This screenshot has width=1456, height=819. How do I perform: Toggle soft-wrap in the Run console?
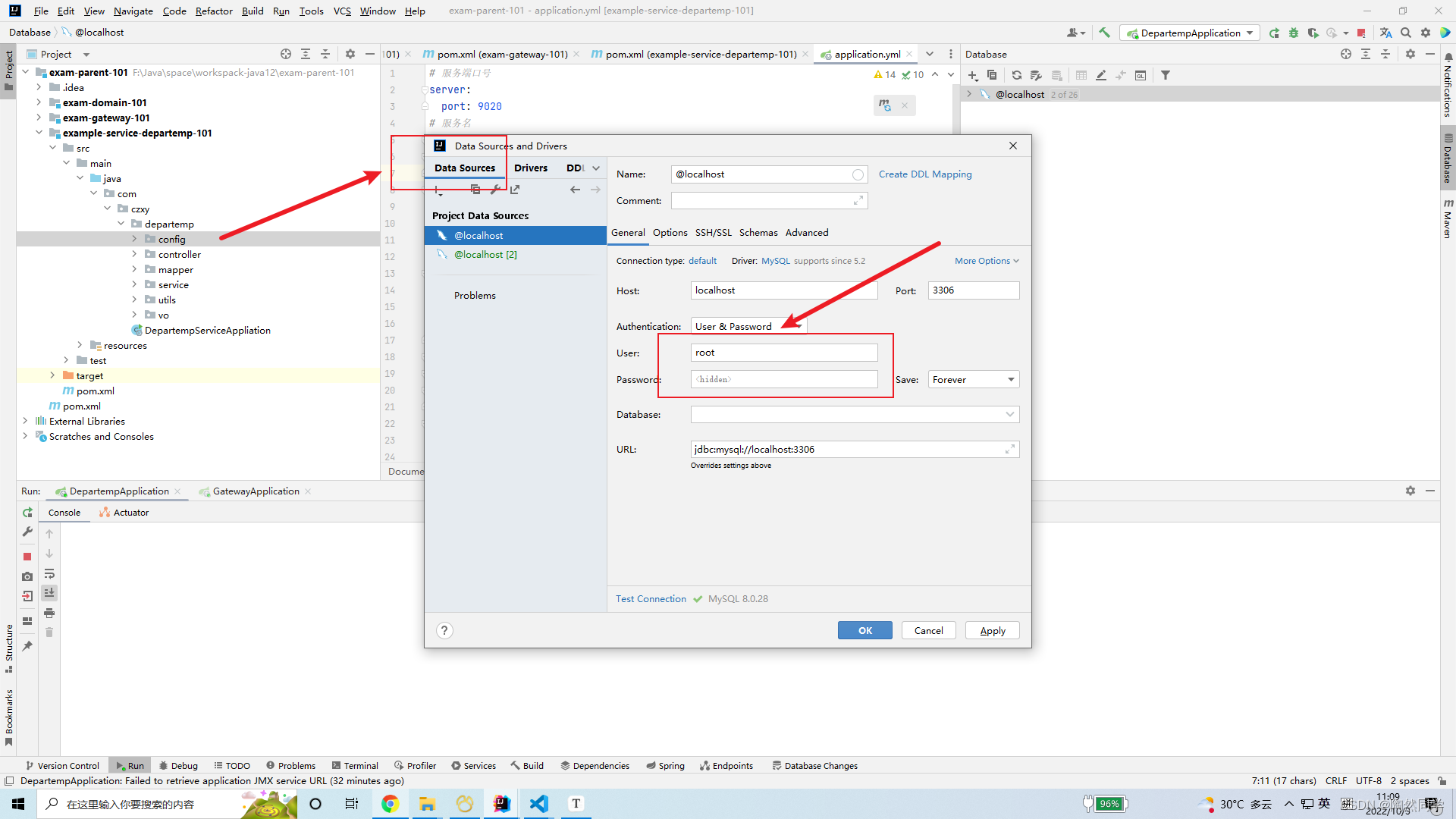click(x=49, y=573)
